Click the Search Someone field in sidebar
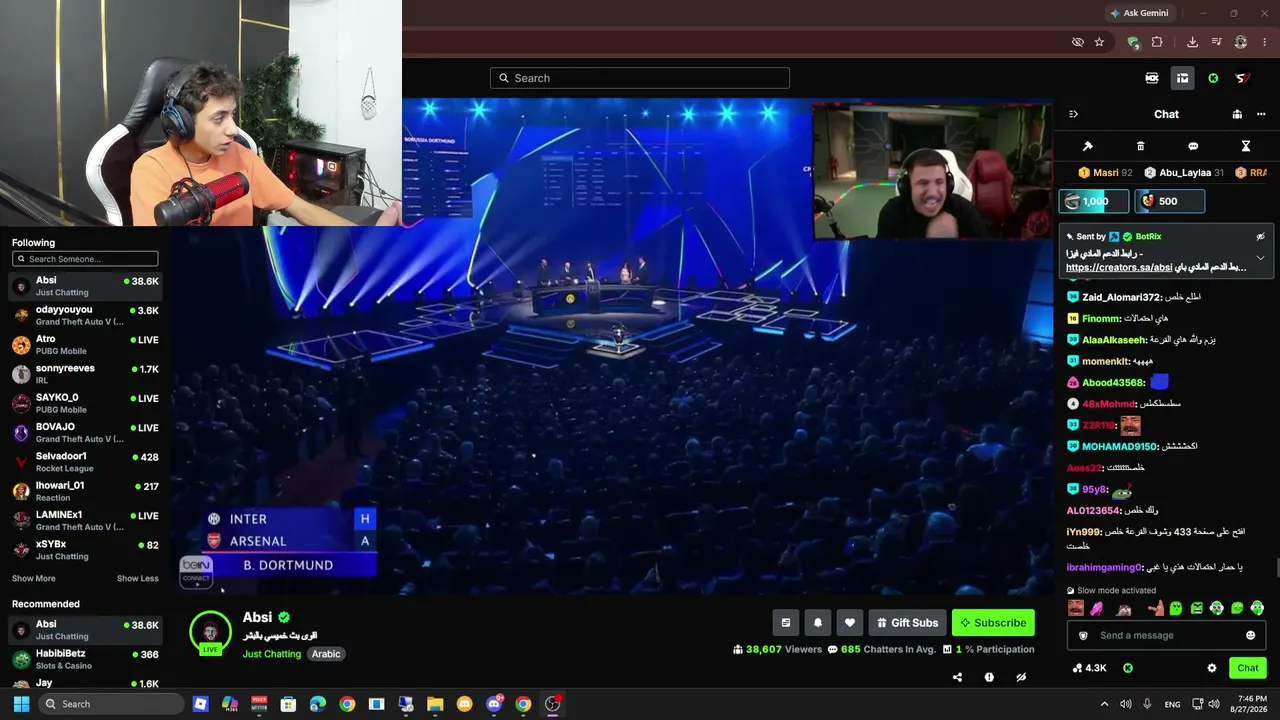Image resolution: width=1280 pixels, height=720 pixels. [85, 259]
